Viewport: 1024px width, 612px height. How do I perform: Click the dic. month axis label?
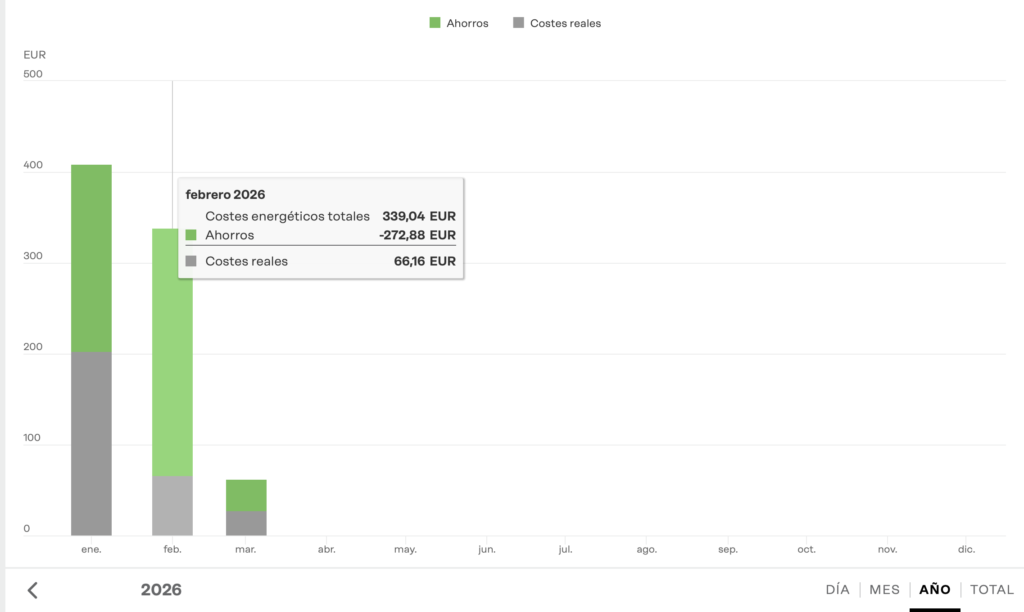coord(966,550)
